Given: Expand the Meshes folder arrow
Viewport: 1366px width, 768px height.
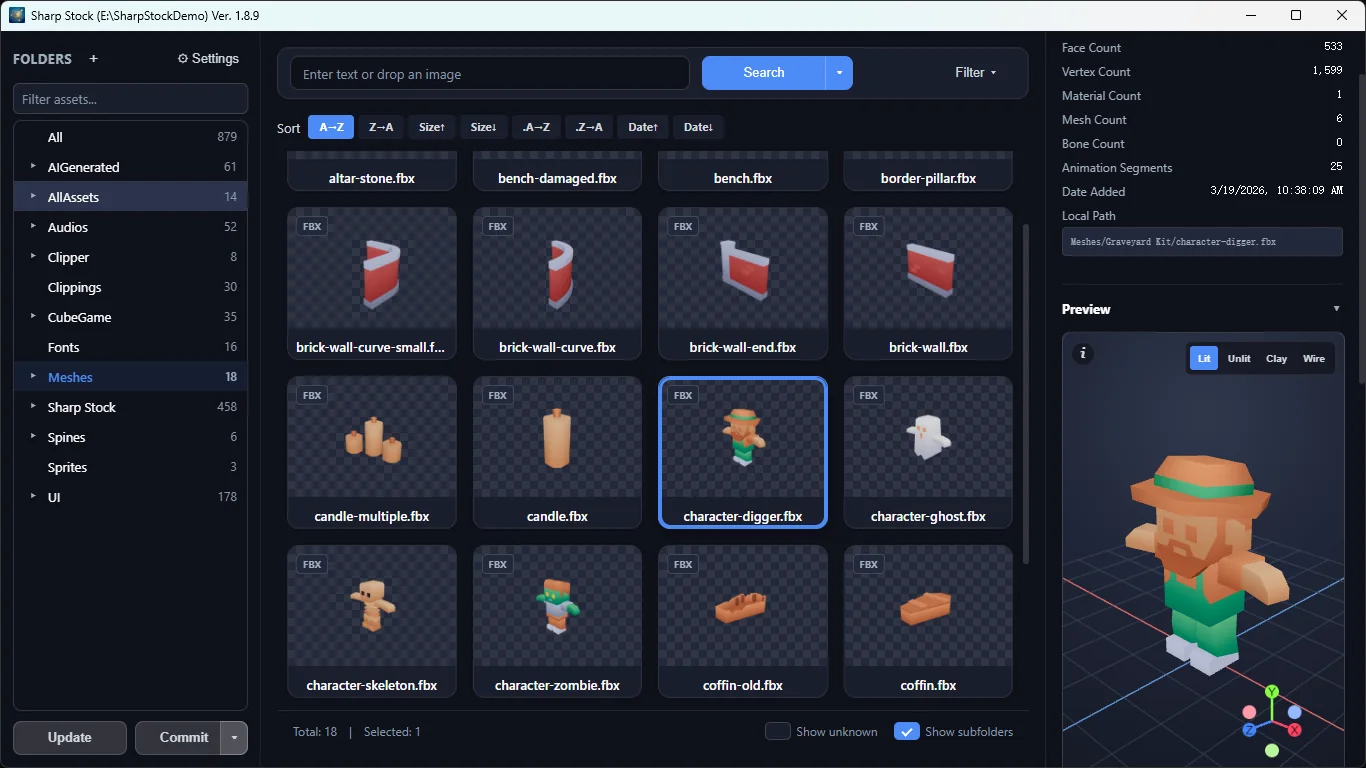Looking at the screenshot, I should tap(33, 377).
